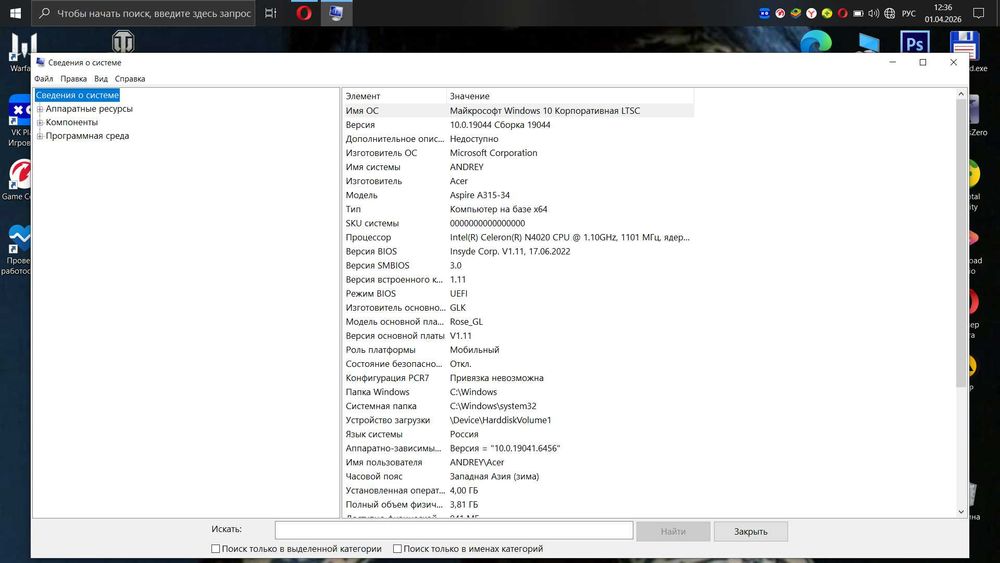Expand the Программная среда node
The image size is (1000, 563).
point(40,136)
